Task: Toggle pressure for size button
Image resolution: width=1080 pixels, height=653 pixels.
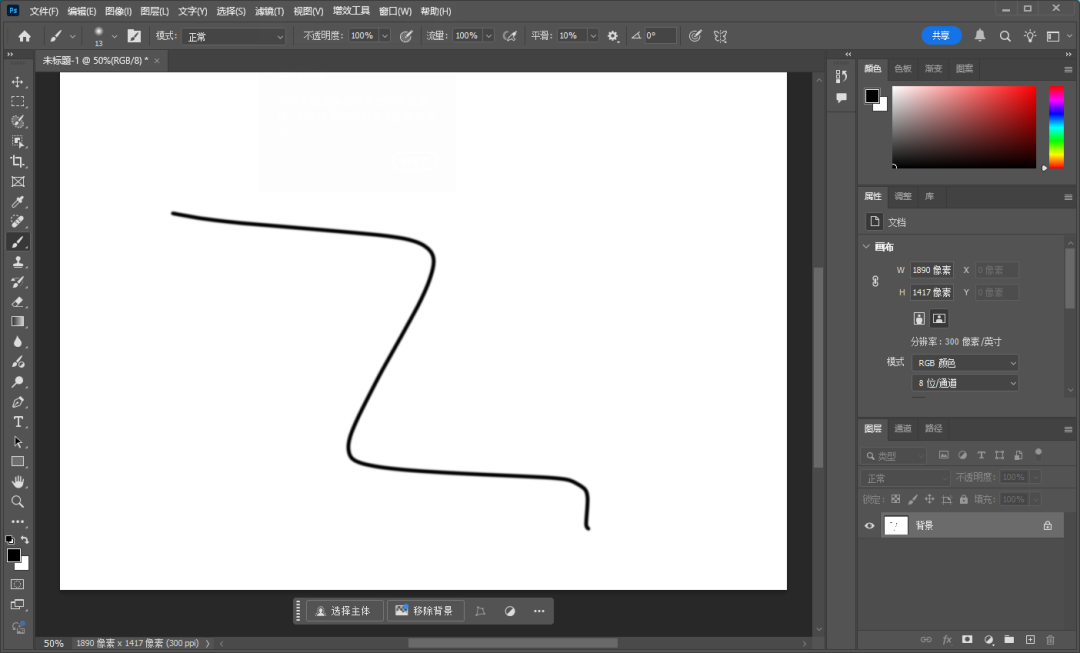Action: pos(695,37)
